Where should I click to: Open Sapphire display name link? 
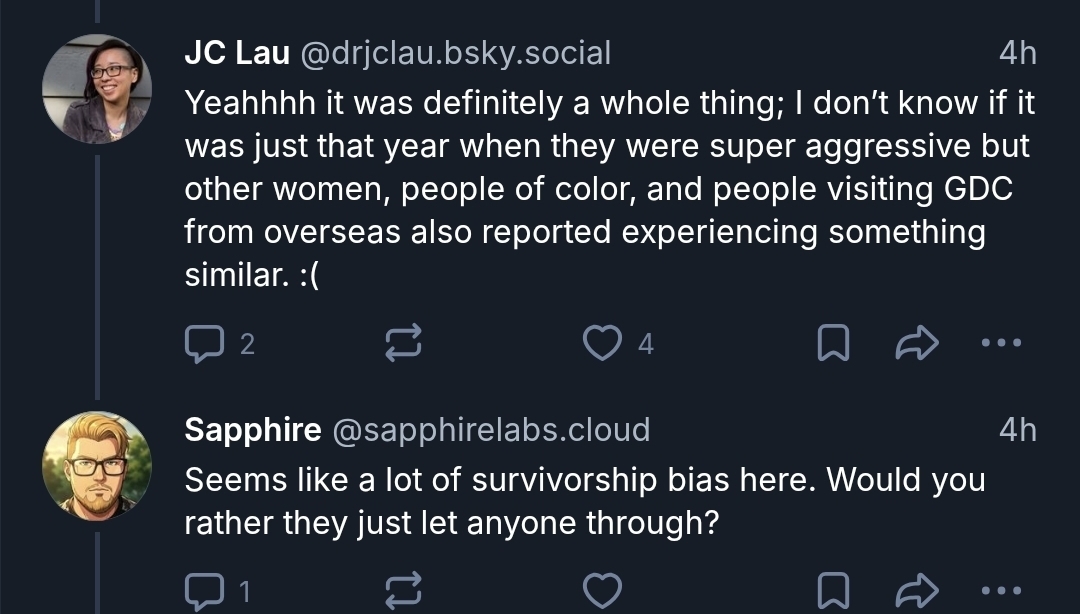click(252, 430)
